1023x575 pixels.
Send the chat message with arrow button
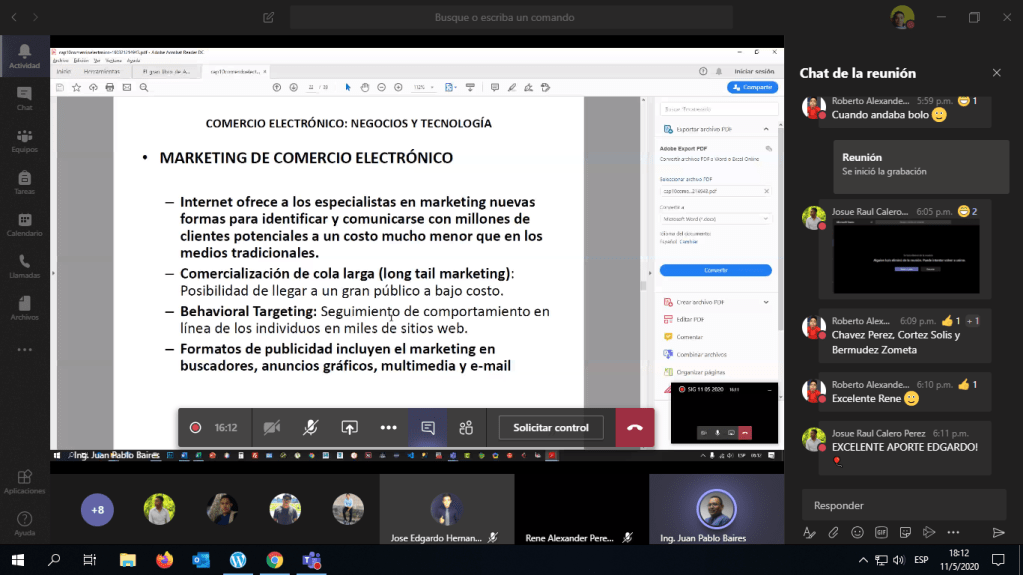coord(997,532)
